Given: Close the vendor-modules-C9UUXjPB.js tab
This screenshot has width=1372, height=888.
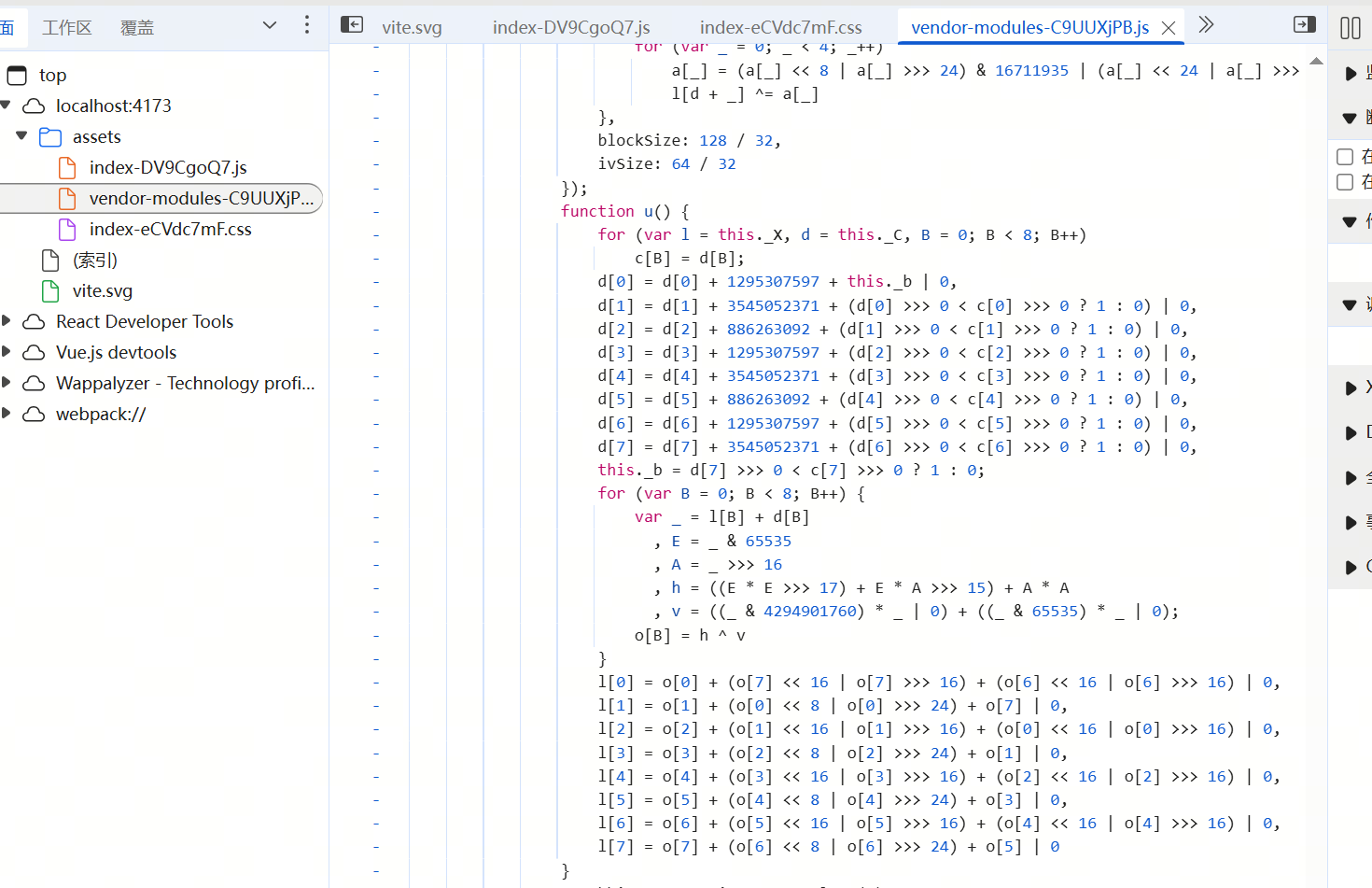Looking at the screenshot, I should tap(1169, 27).
